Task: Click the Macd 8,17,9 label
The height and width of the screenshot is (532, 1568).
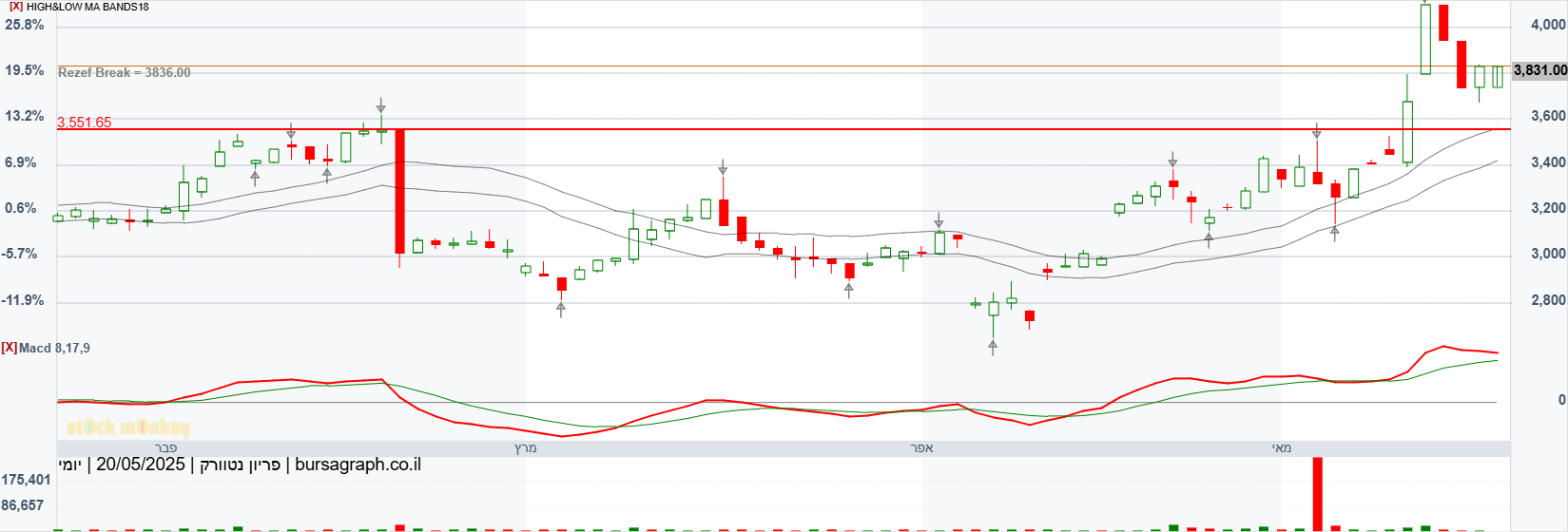Action: point(54,348)
